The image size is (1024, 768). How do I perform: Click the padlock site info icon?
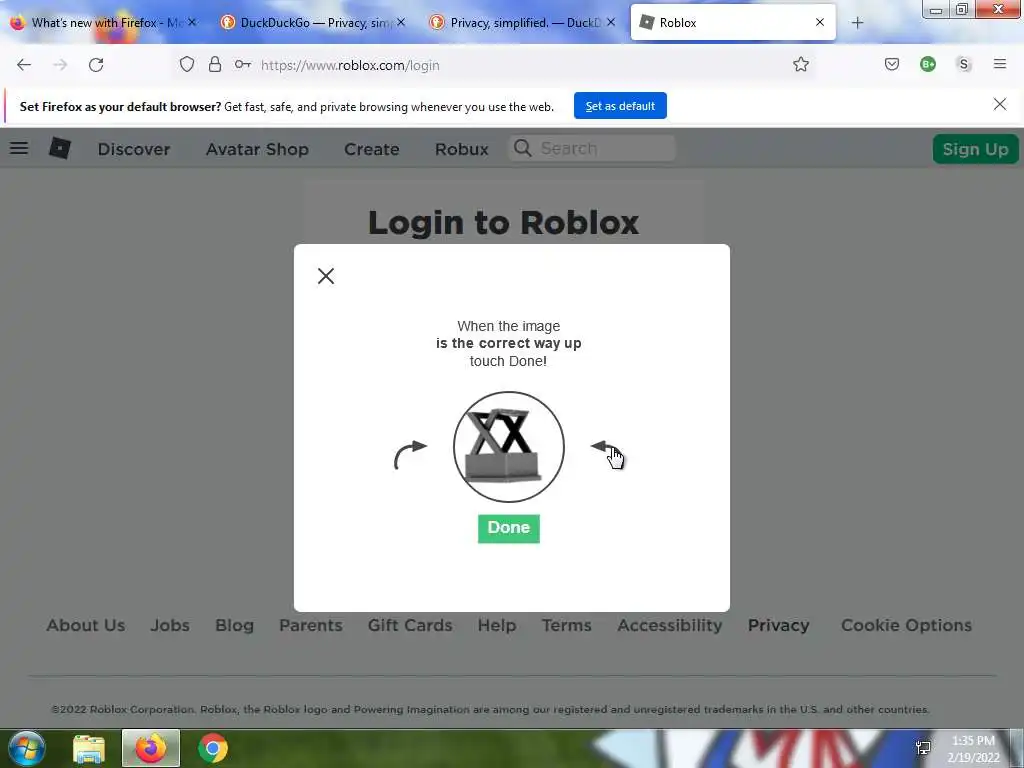click(215, 64)
